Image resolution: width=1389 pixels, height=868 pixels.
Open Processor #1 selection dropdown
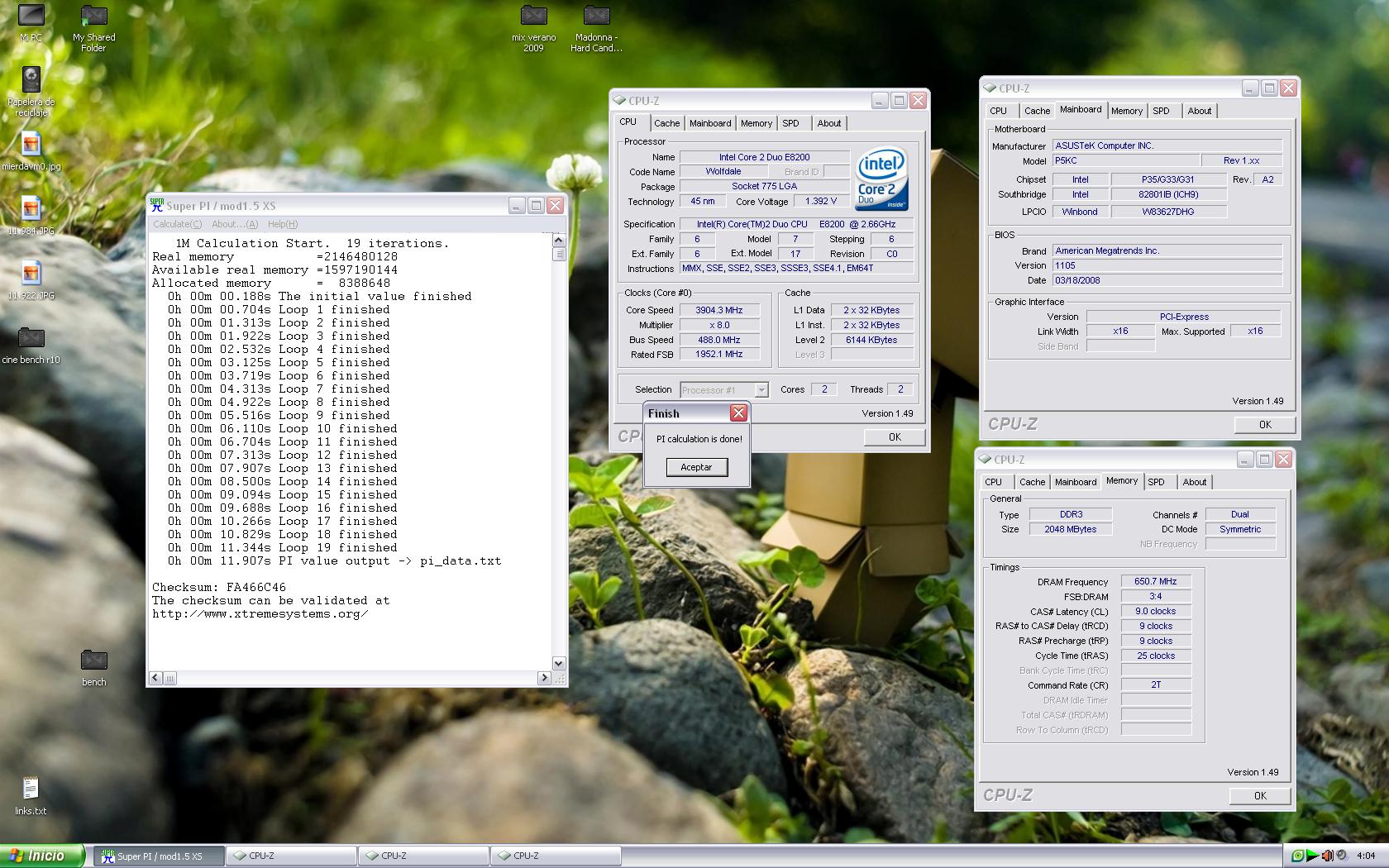(x=761, y=389)
